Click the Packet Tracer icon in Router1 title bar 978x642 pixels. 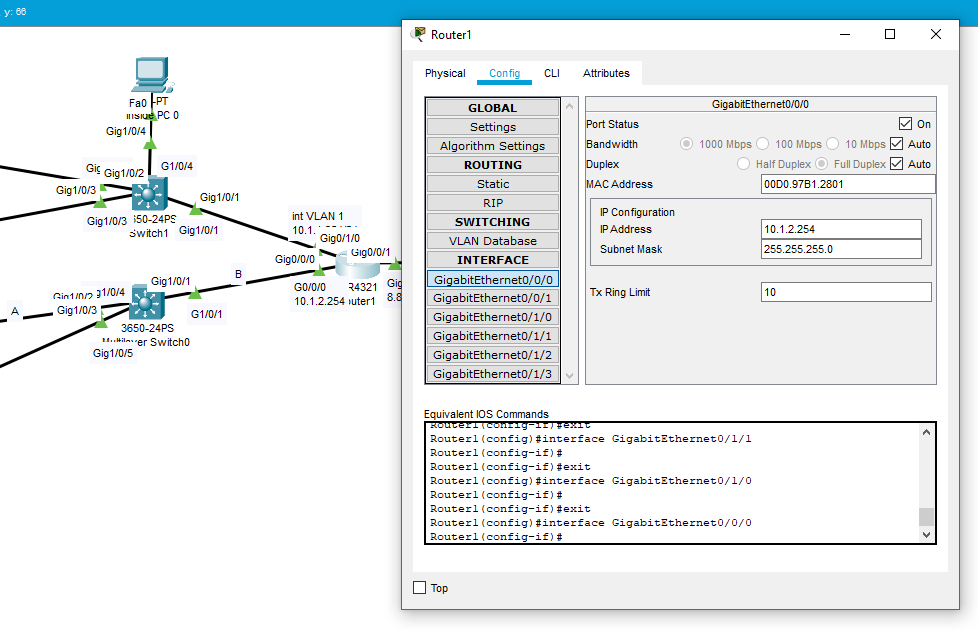point(419,34)
